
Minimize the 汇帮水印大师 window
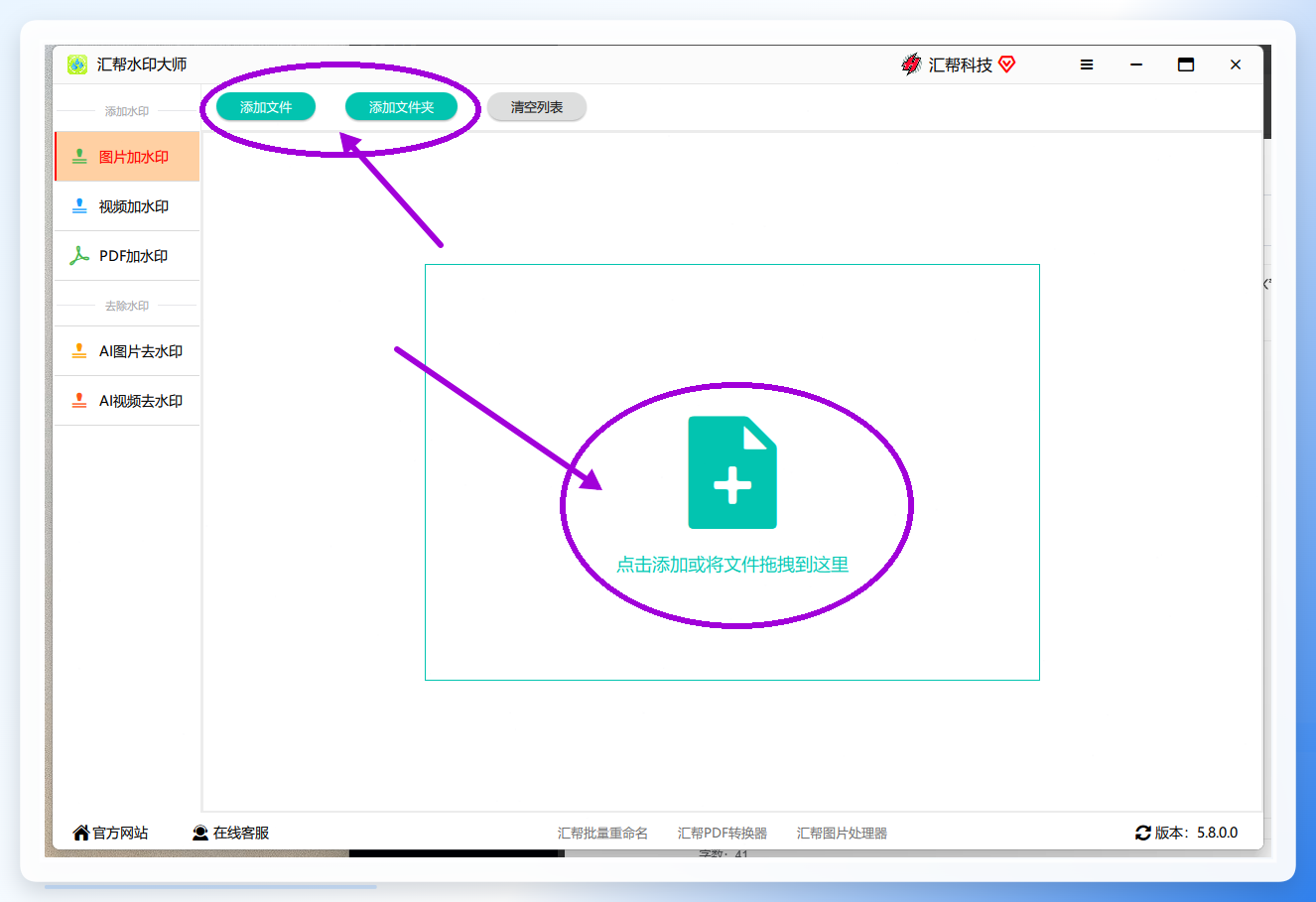1136,64
